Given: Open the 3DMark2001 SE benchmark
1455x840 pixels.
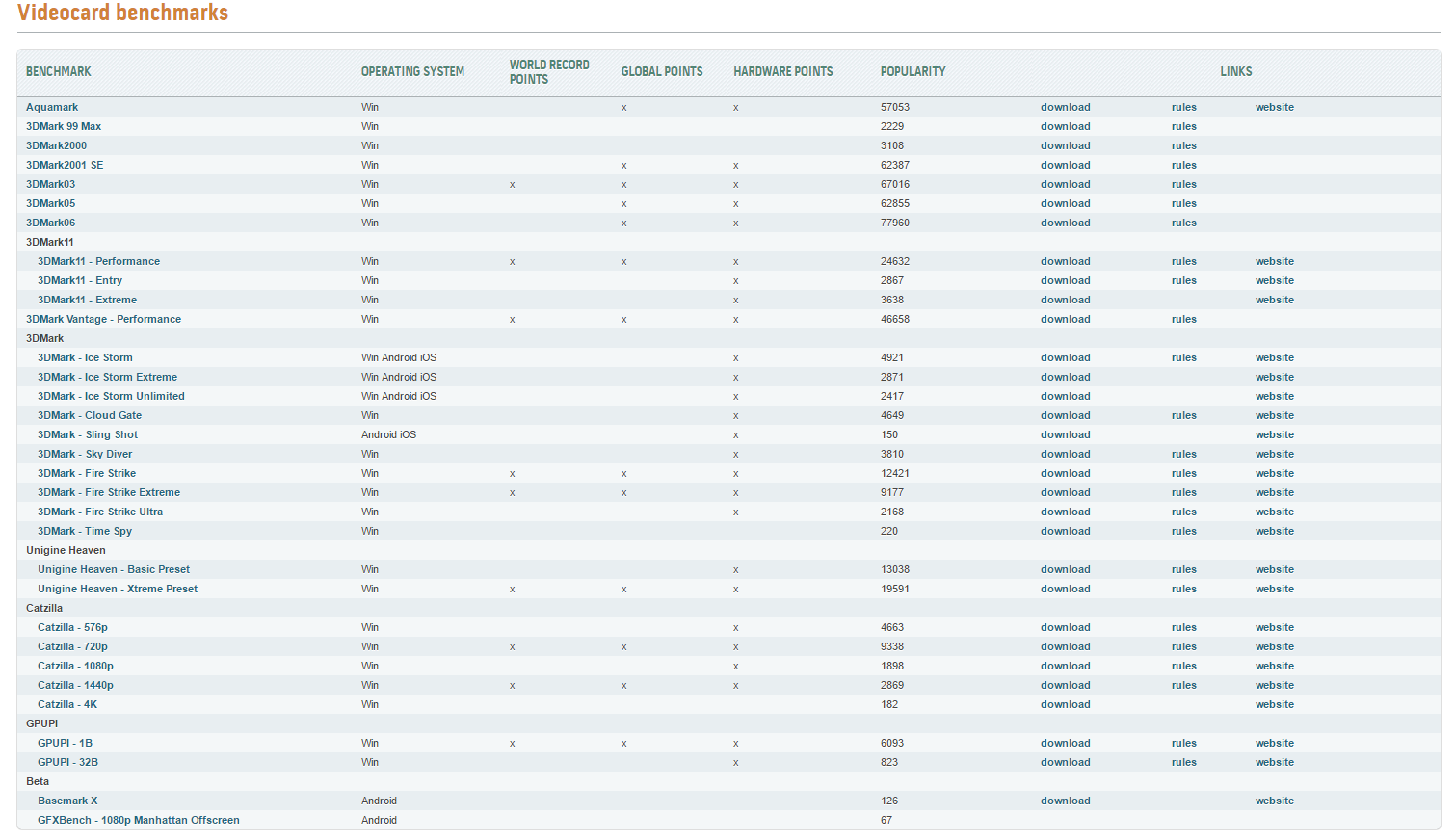Looking at the screenshot, I should [65, 165].
